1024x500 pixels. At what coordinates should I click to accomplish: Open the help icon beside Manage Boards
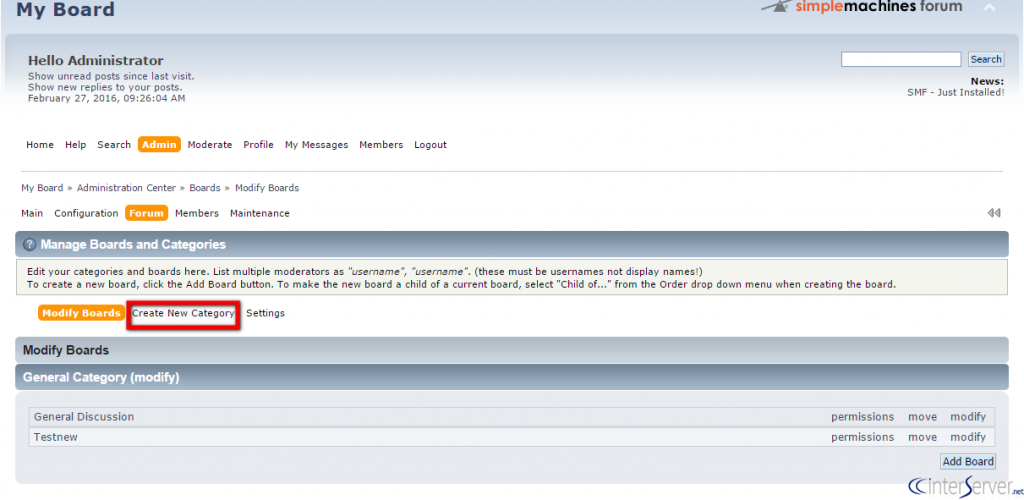(x=29, y=245)
